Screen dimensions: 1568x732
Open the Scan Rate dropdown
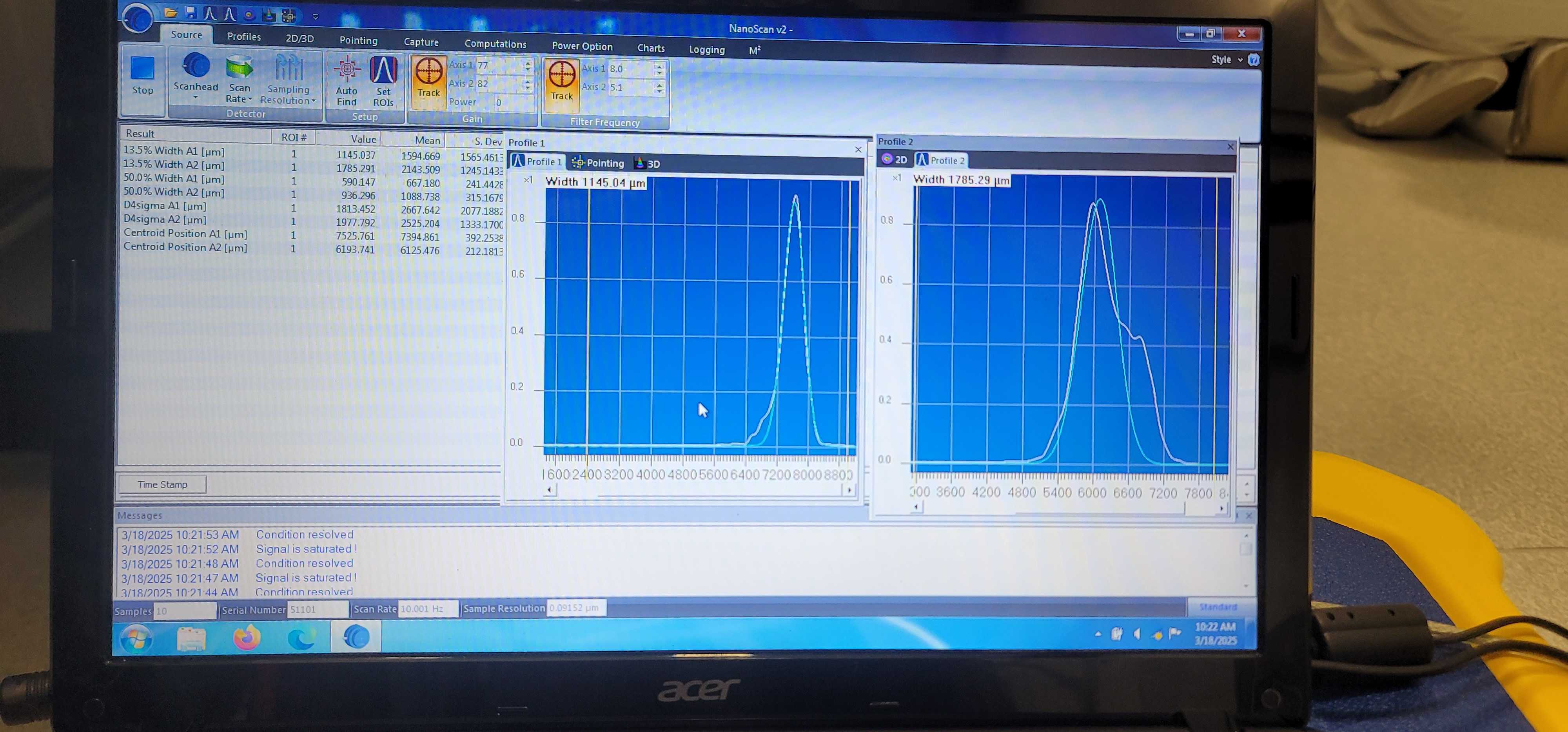pos(239,79)
